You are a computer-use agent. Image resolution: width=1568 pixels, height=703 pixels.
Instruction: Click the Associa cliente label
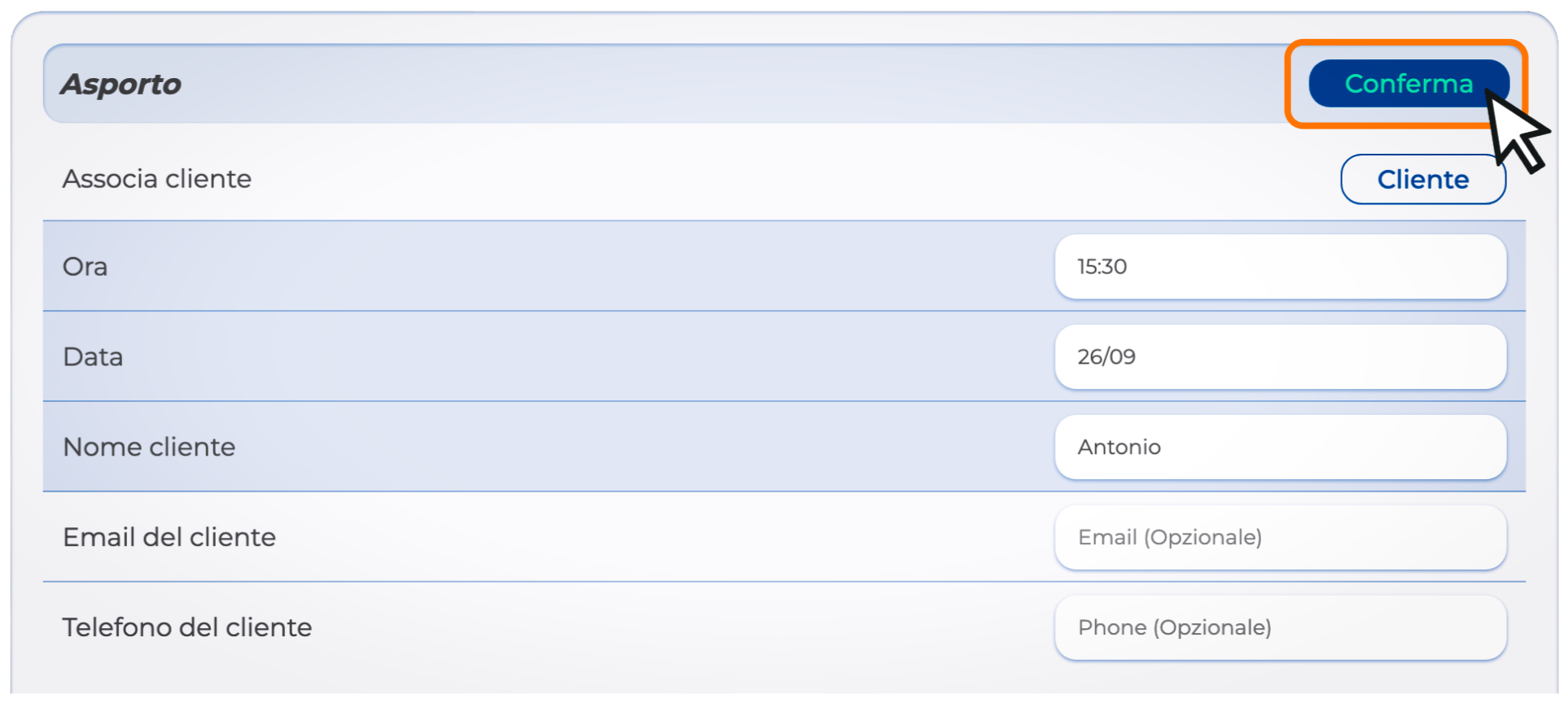pos(157,179)
